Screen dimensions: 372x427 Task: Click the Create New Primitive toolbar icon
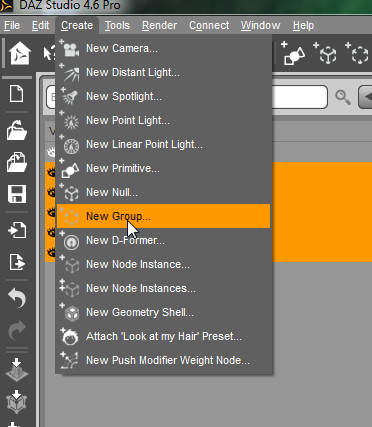[x=293, y=53]
